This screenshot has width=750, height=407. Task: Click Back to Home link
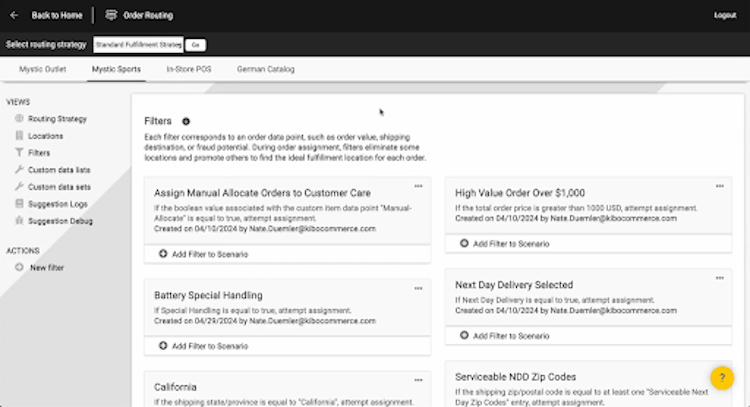(x=57, y=15)
